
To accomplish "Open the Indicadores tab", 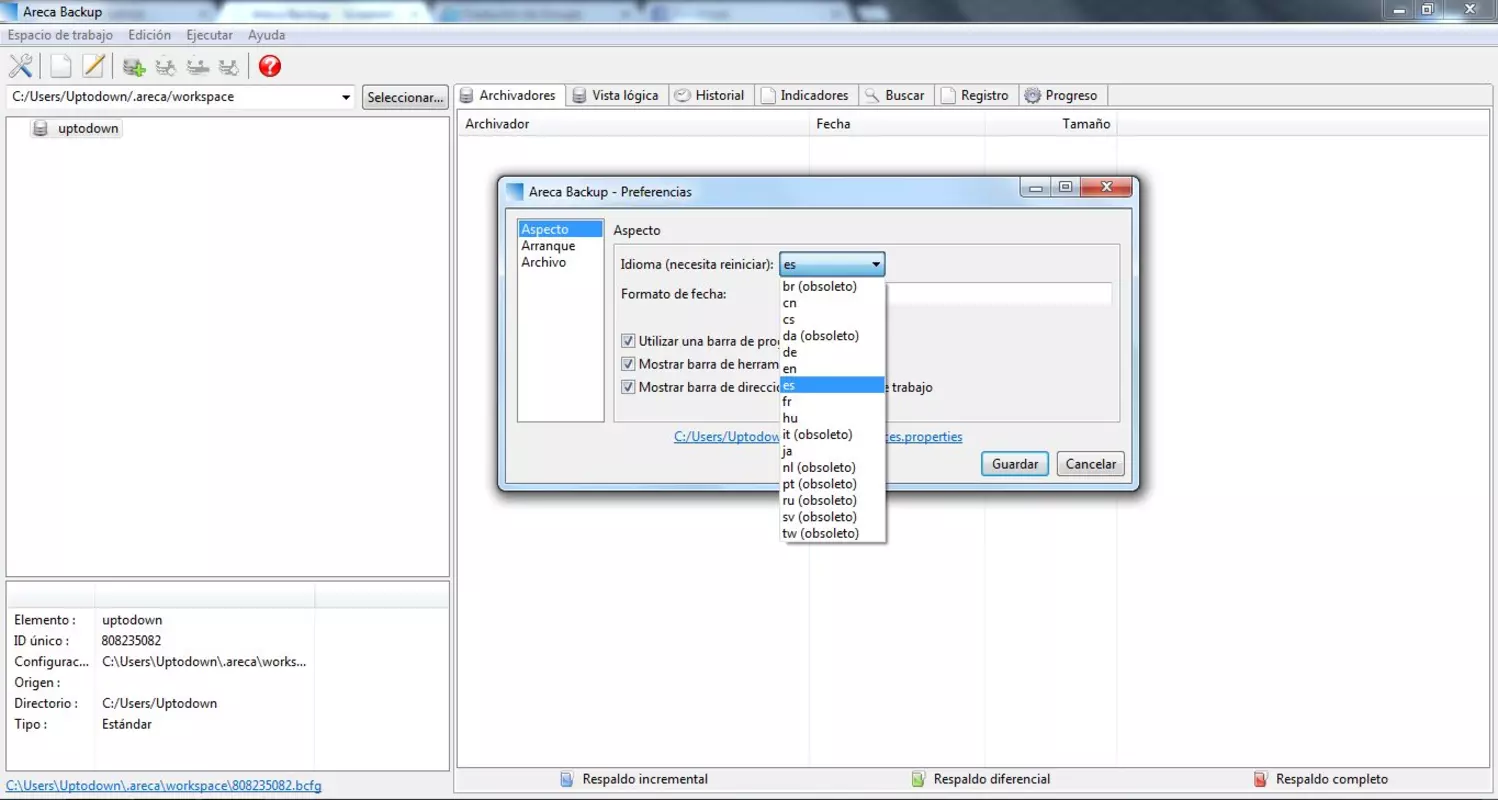I will pos(805,95).
